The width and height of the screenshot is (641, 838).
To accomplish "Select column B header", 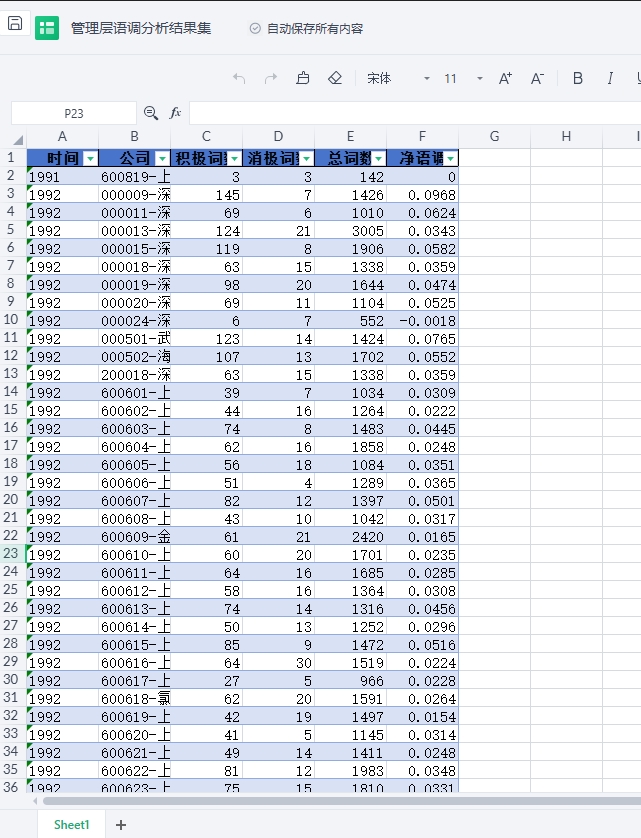I will [x=134, y=137].
